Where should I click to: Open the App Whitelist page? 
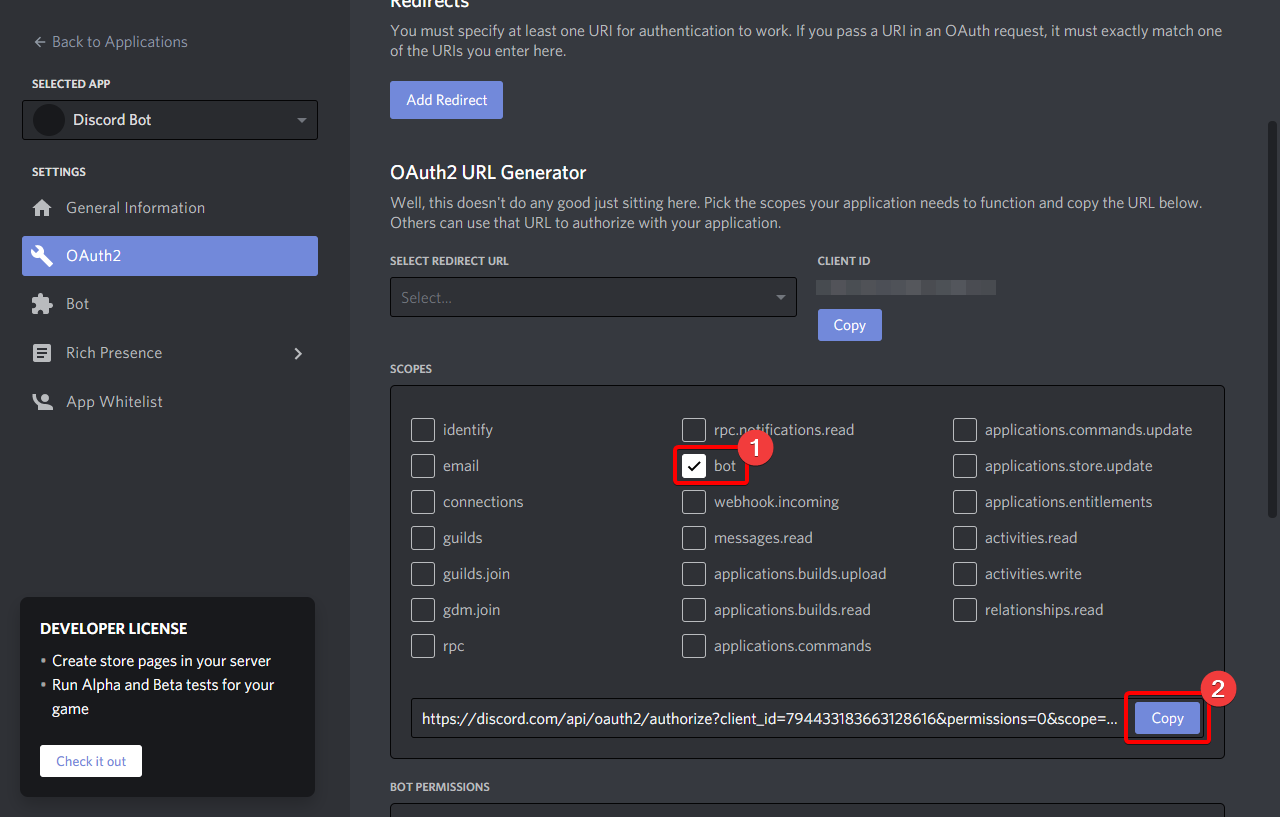click(170, 402)
